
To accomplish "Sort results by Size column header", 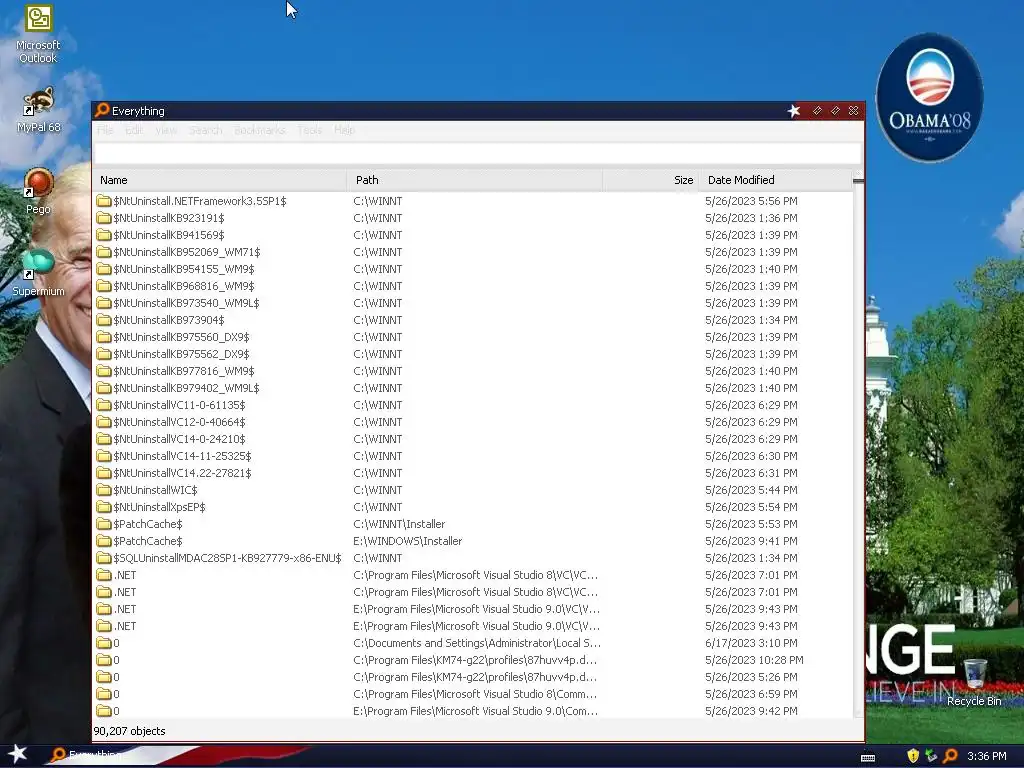I will point(650,180).
